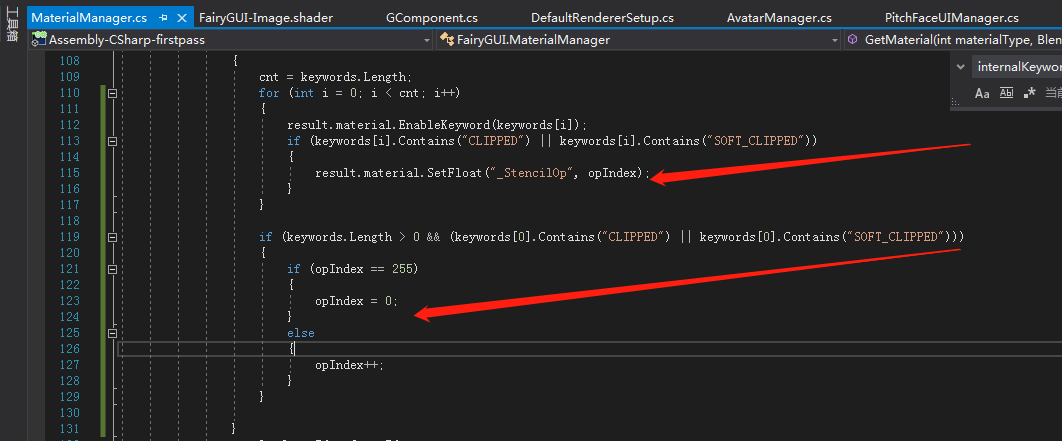The width and height of the screenshot is (1062, 441).
Task: Click "SOFT_CLIPPED" string on line 113
Action: point(754,141)
